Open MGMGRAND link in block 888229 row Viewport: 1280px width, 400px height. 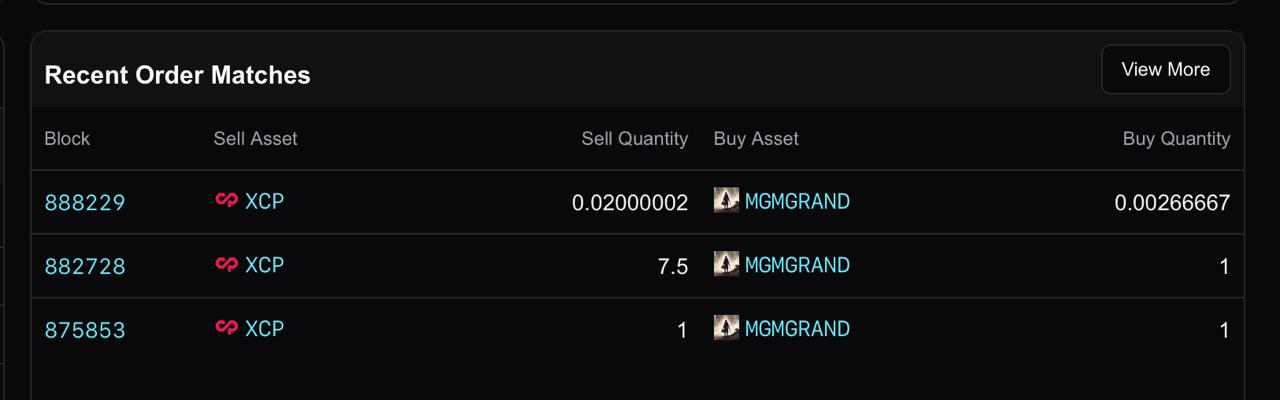click(x=797, y=201)
